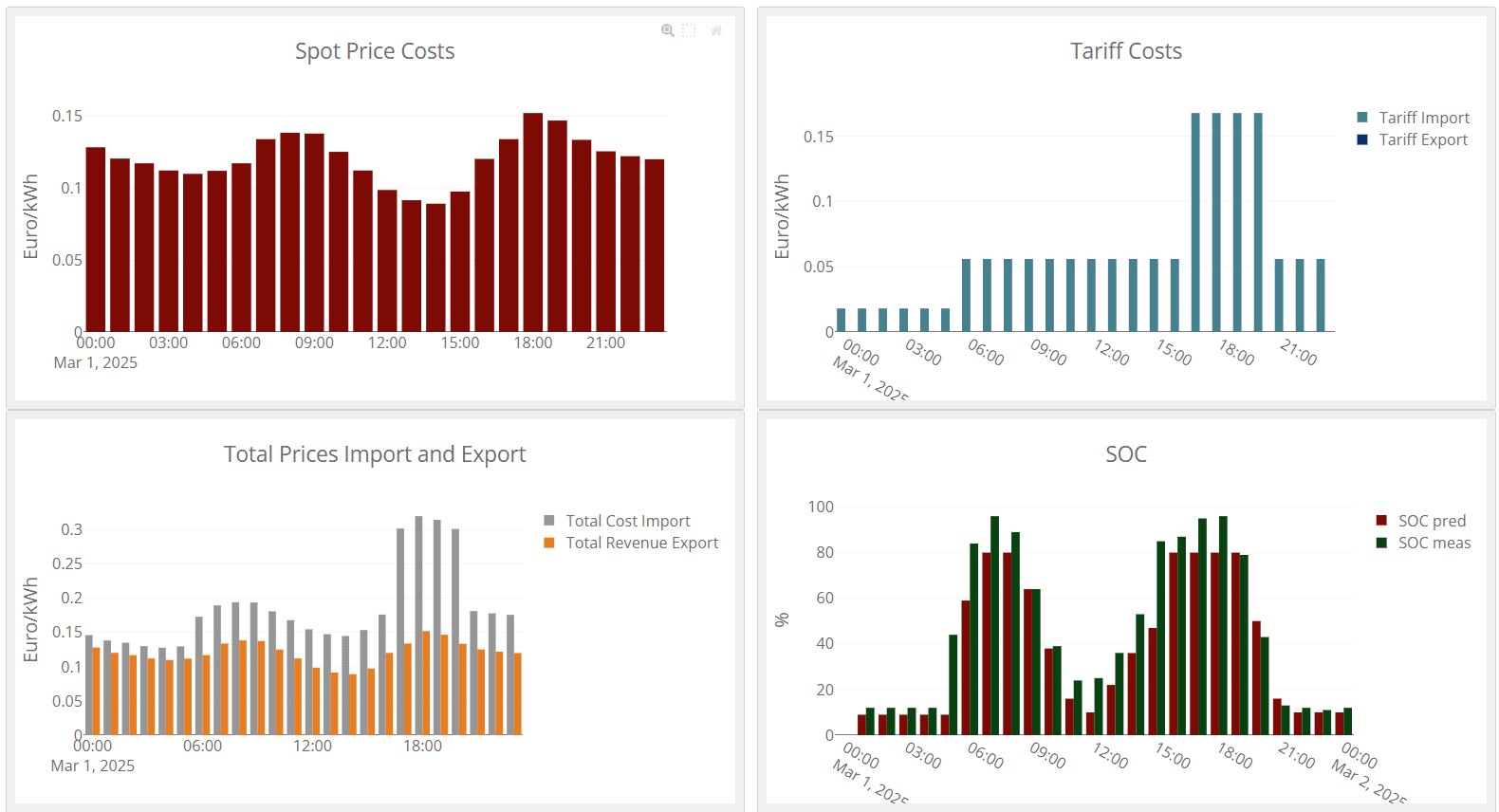The width and height of the screenshot is (1499, 812).
Task: Hide the Tariff Import series via legend
Action: point(1423,118)
